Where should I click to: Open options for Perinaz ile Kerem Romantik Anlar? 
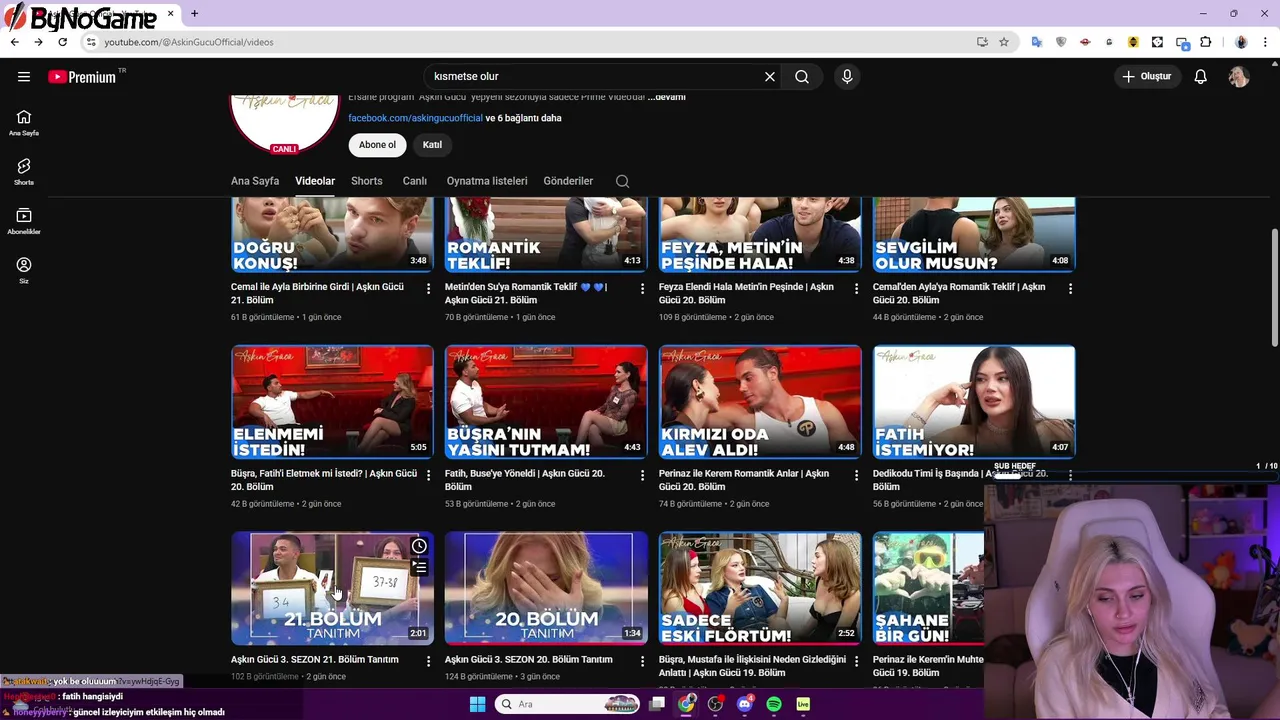(x=856, y=475)
